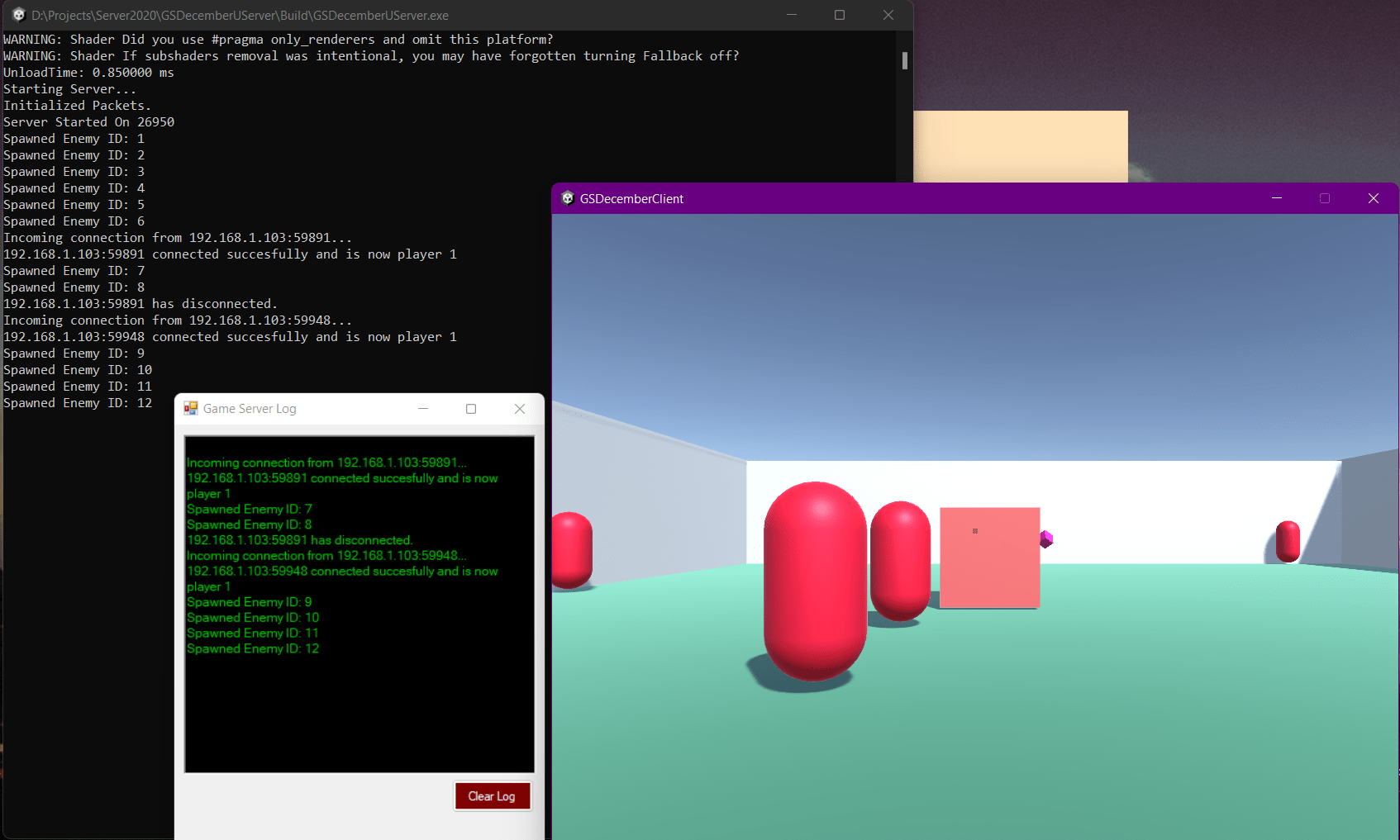This screenshot has width=1400, height=840.
Task: Click the WinForms icon of Game Server Log window
Action: [x=191, y=408]
